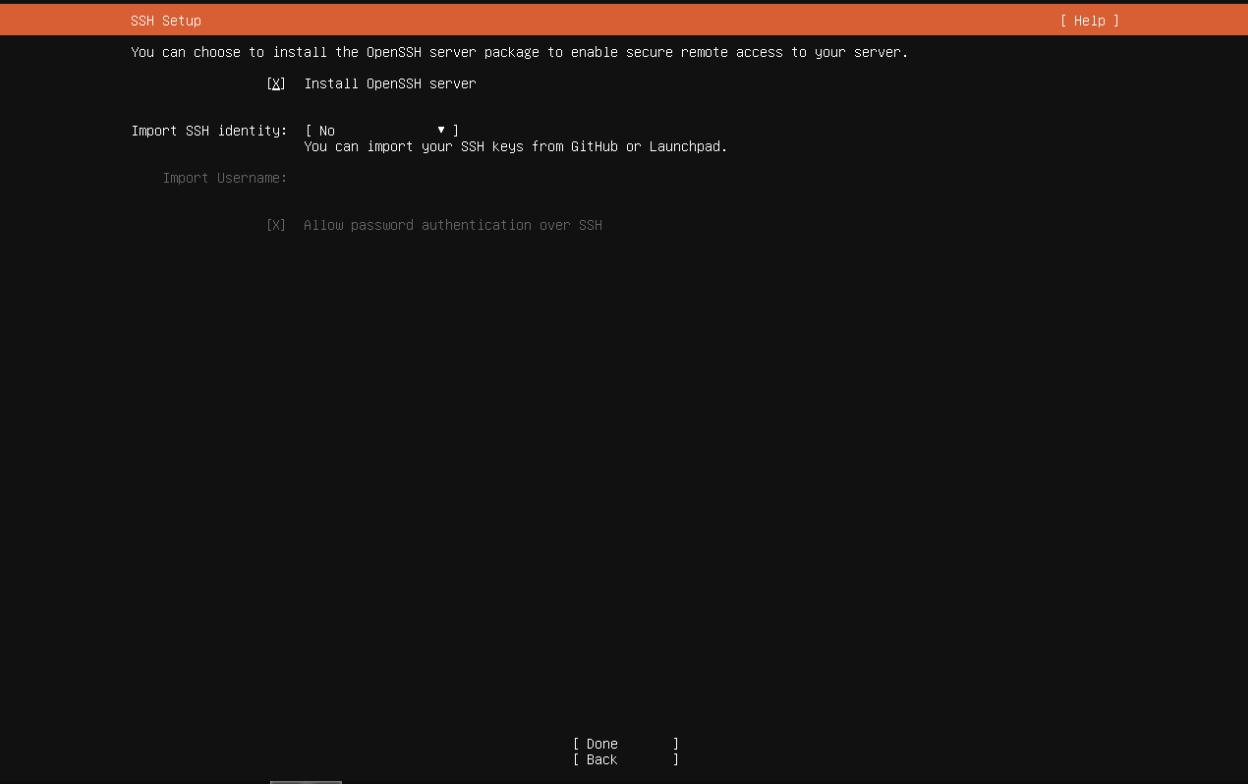
Task: Click the 'Import SSH identity:' label
Action: [210, 131]
